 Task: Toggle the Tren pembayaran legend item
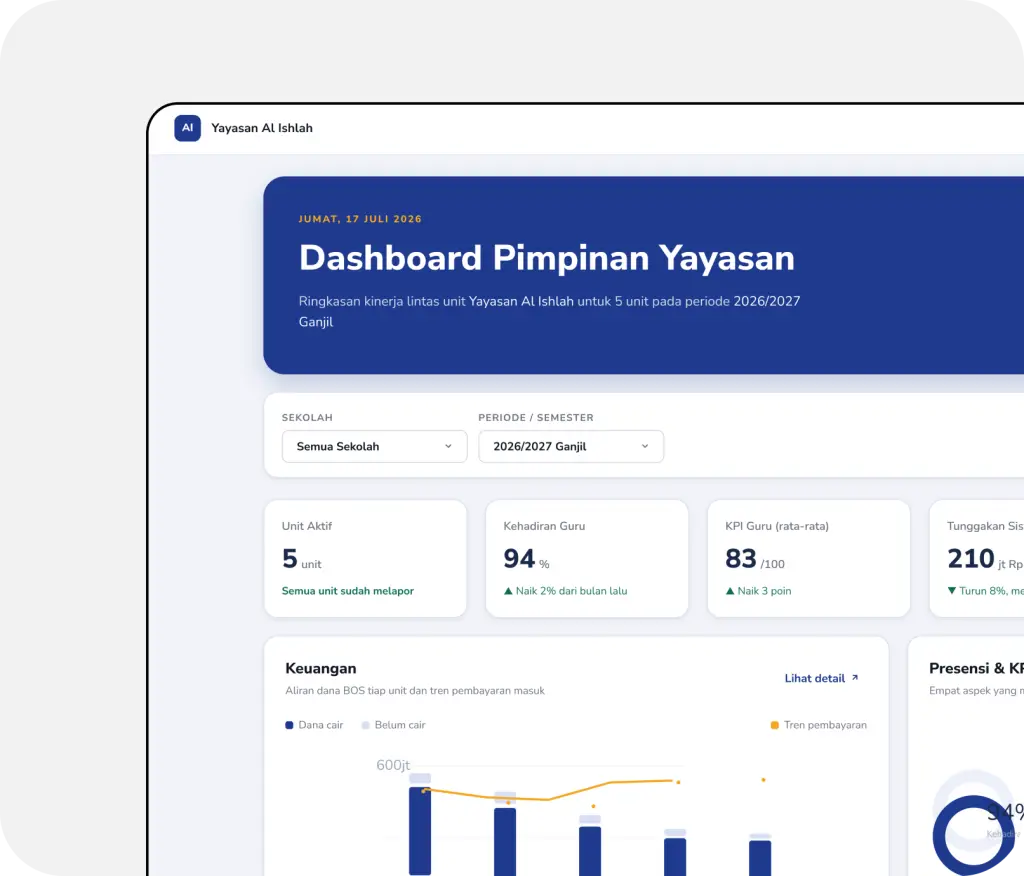[819, 725]
